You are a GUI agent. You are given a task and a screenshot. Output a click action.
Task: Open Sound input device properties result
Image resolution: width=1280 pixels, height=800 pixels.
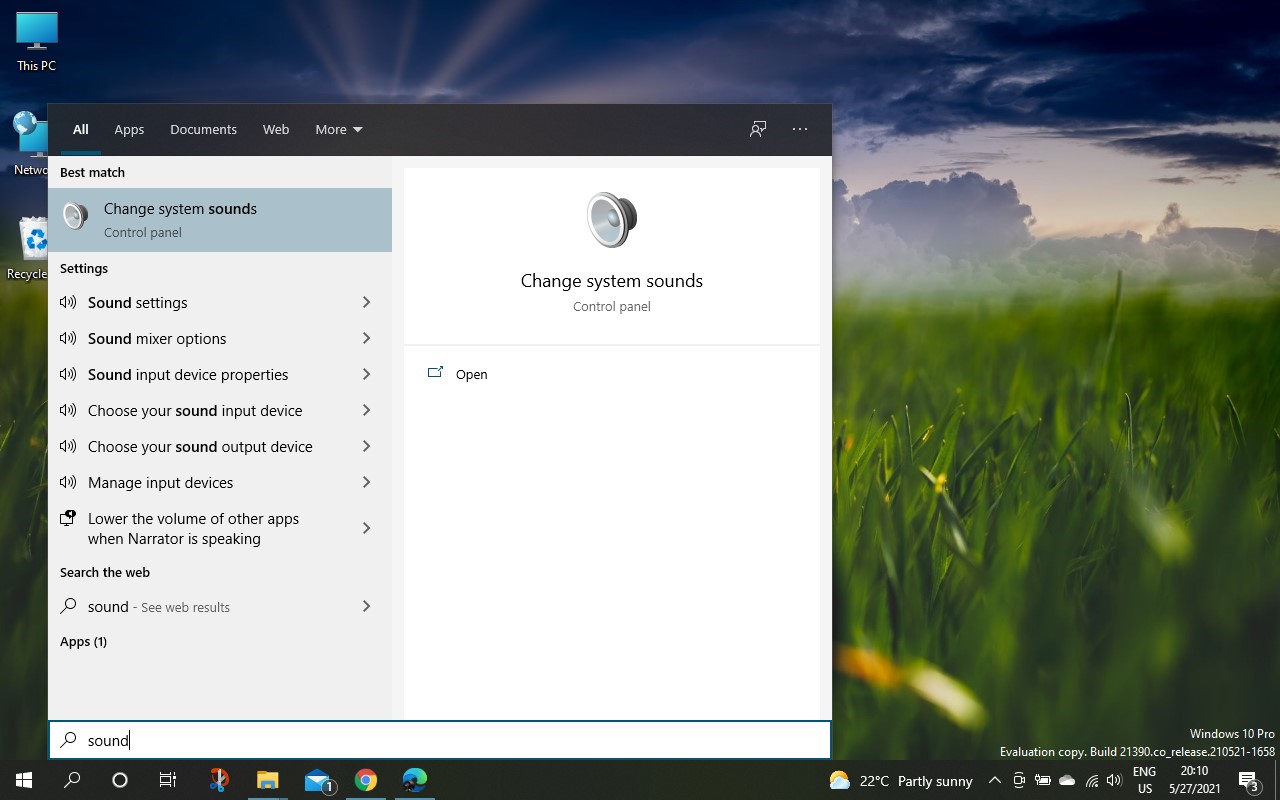pos(220,374)
